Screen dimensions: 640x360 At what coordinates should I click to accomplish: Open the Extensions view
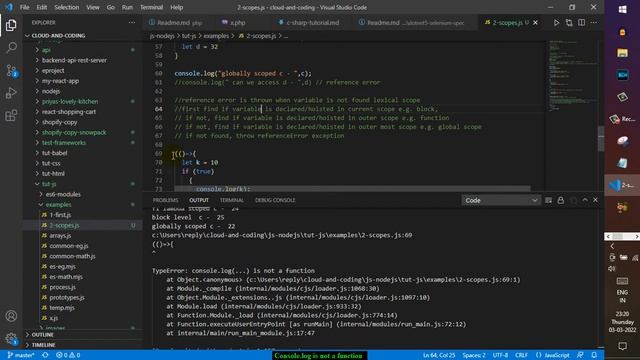point(11,116)
